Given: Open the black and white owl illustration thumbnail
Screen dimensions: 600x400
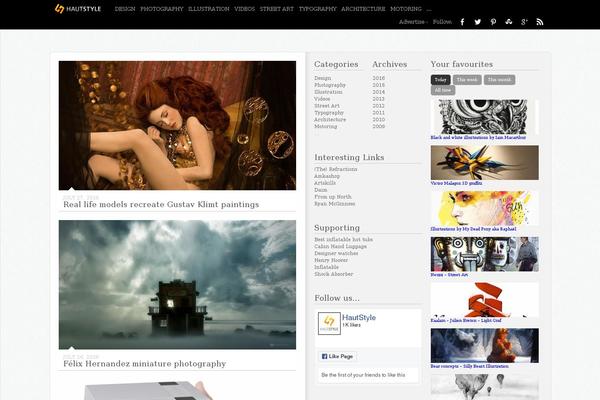Looking at the screenshot, I should [x=484, y=117].
